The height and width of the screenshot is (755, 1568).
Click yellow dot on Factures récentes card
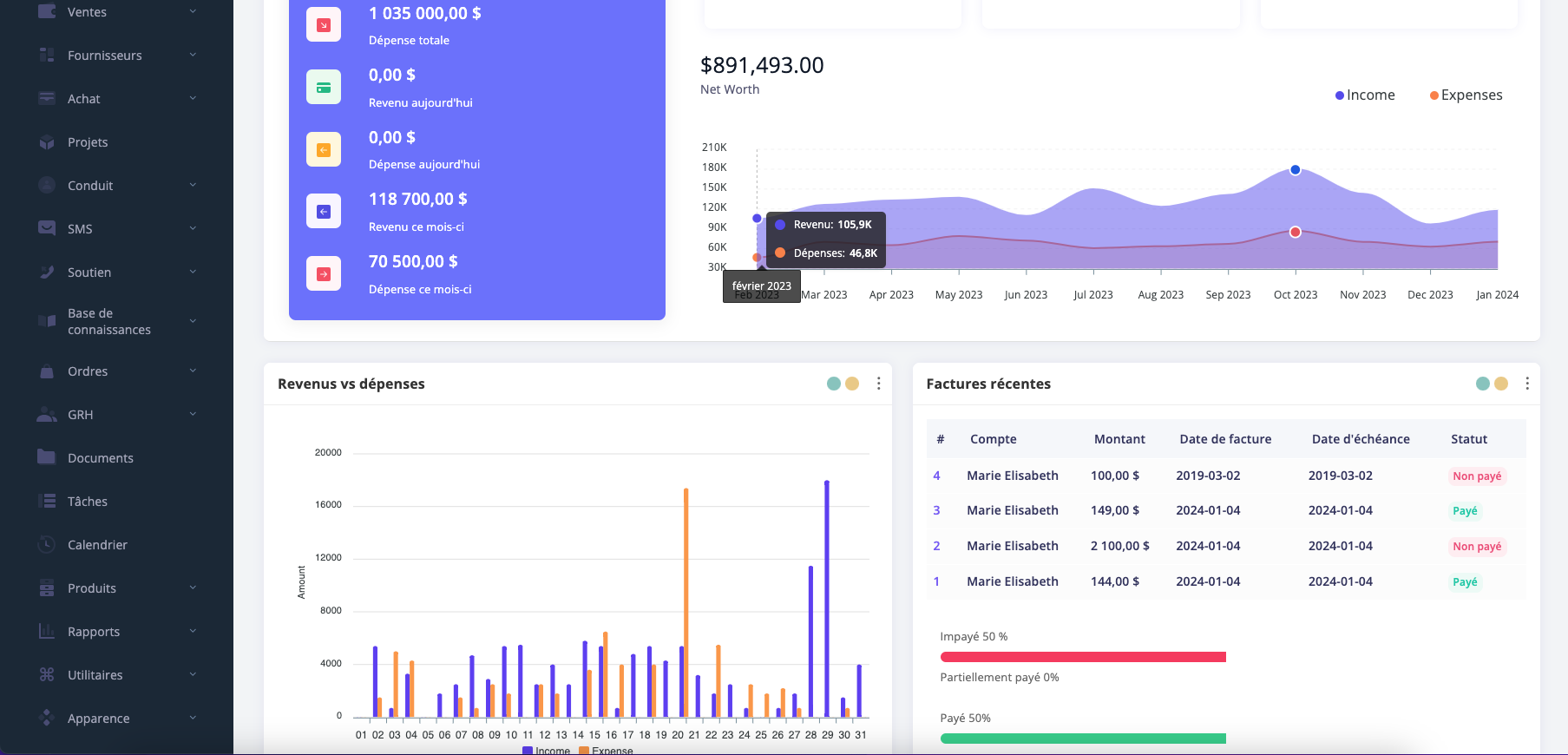pyautogui.click(x=1501, y=384)
